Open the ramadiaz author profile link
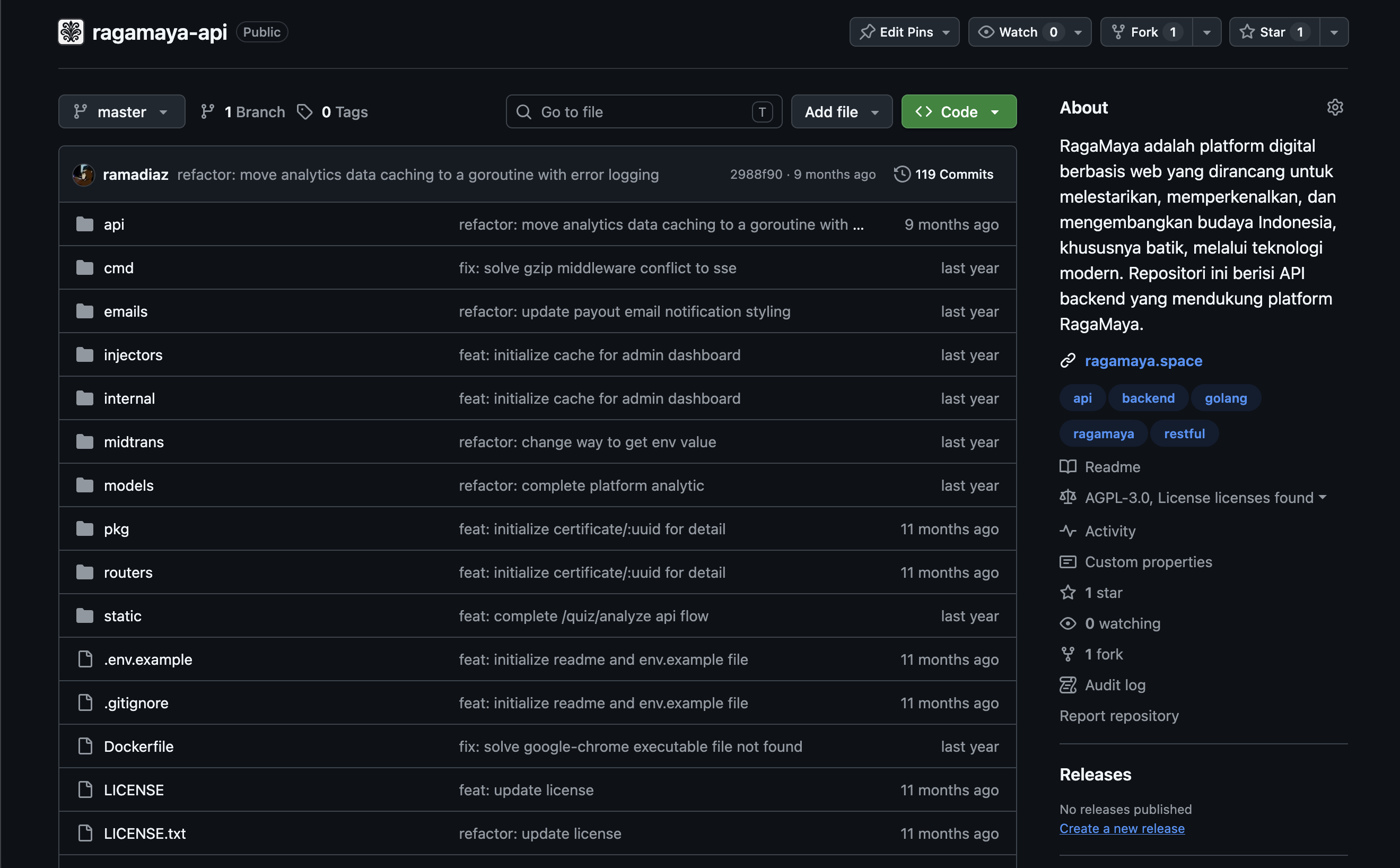This screenshot has height=868, width=1400. (135, 175)
